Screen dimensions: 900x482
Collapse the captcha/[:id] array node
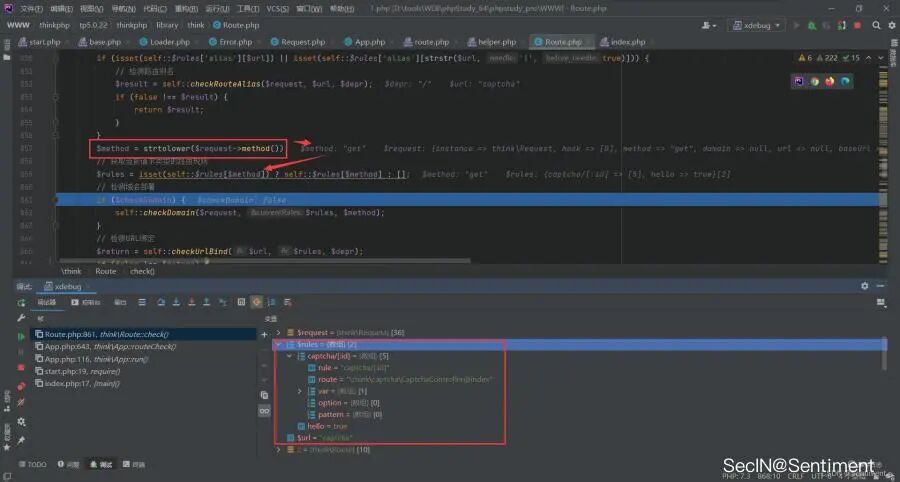click(289, 356)
